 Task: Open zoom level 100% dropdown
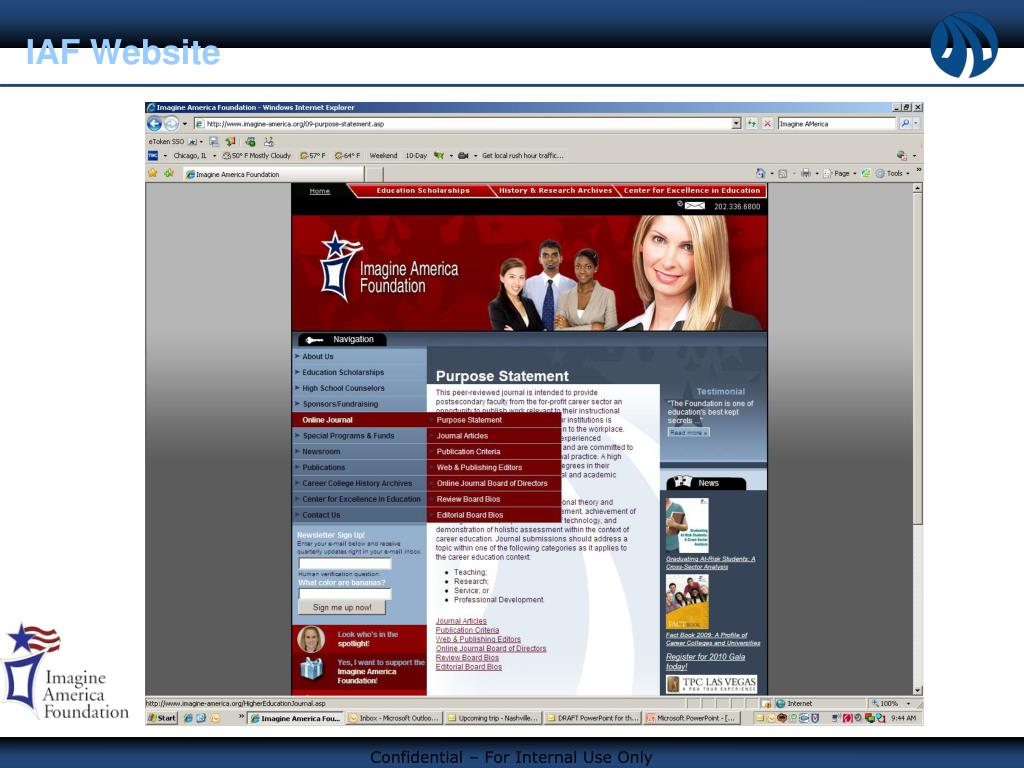pos(908,703)
